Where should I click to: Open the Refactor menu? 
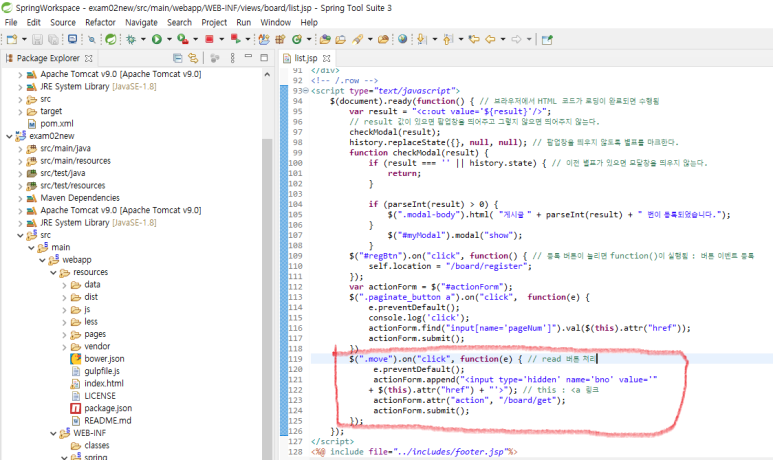tap(100, 23)
